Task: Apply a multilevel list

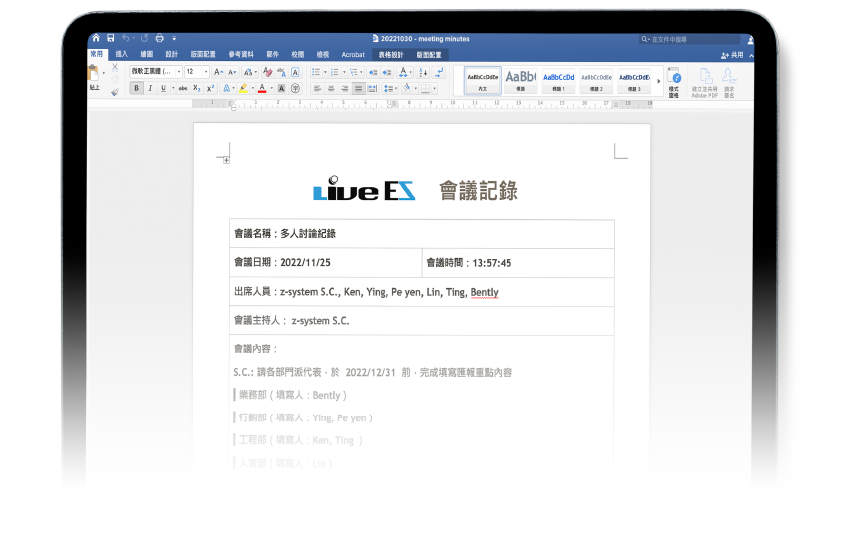Action: (354, 72)
